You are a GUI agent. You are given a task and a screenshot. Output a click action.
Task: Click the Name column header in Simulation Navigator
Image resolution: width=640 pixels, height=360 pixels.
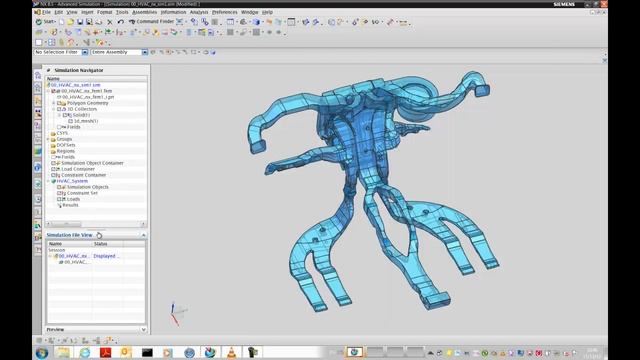tap(53, 79)
